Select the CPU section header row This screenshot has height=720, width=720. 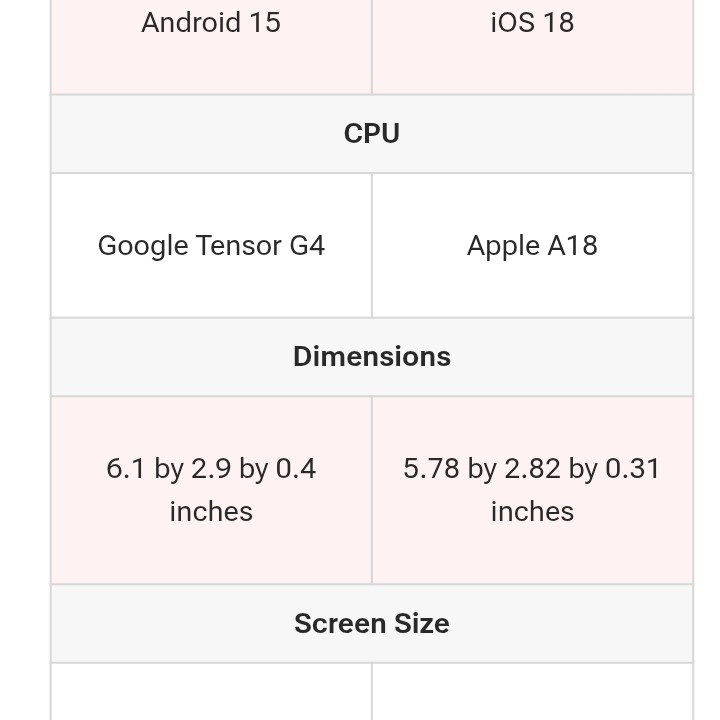(372, 134)
